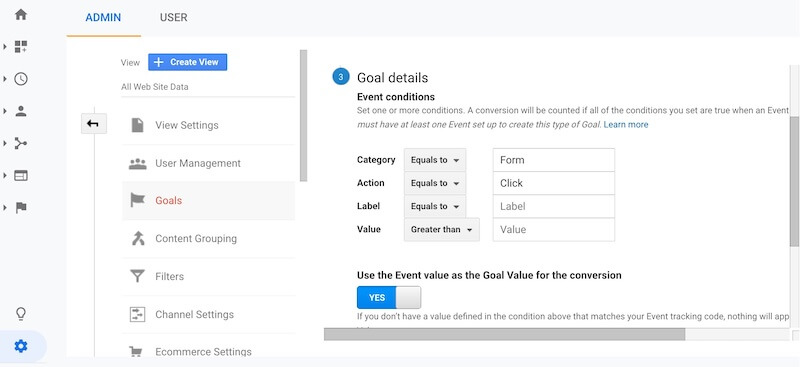Click the Filters funnel icon
Image resolution: width=800 pixels, height=367 pixels.
(137, 277)
